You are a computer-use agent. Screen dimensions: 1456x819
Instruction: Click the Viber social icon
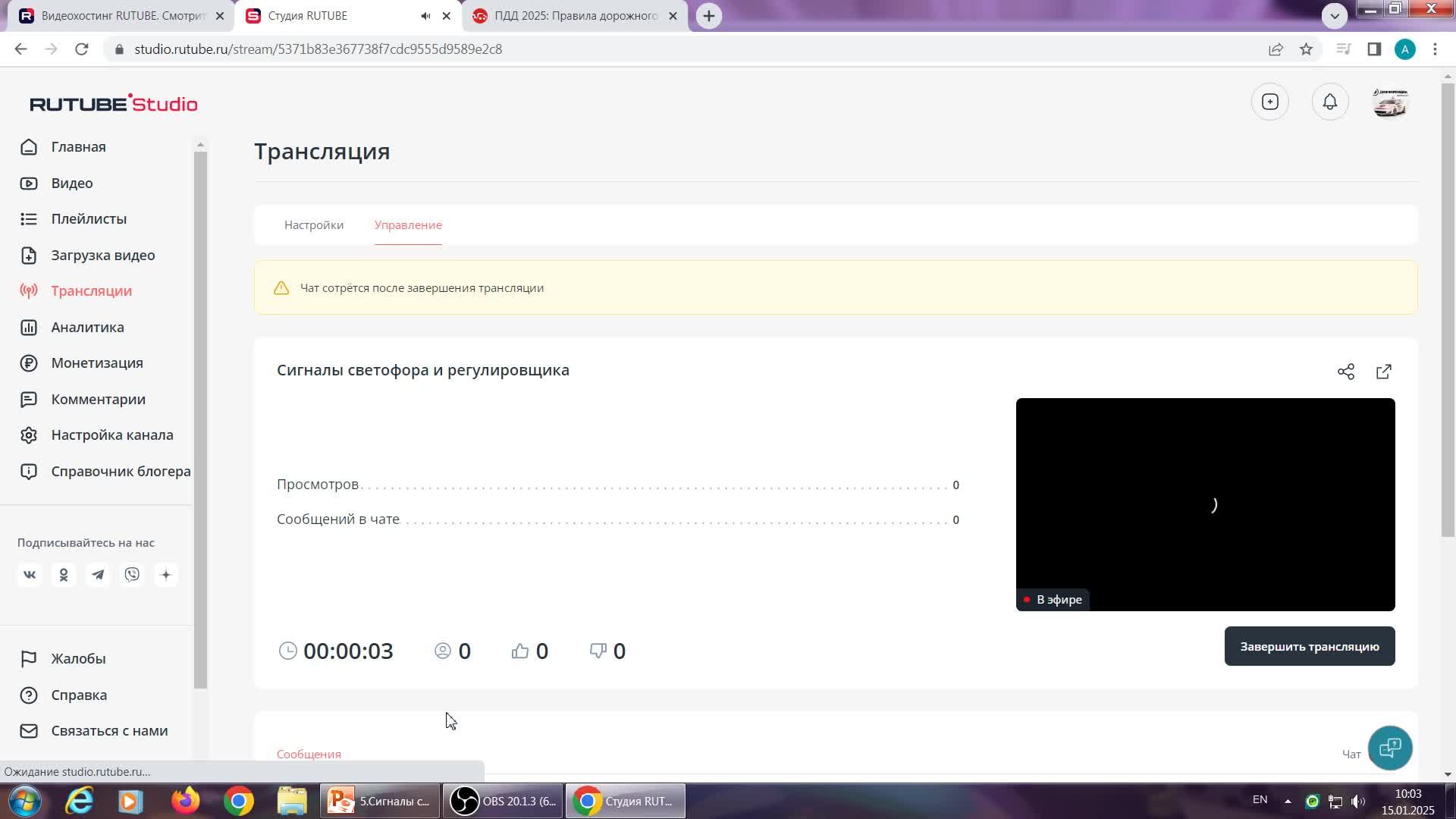tap(132, 575)
